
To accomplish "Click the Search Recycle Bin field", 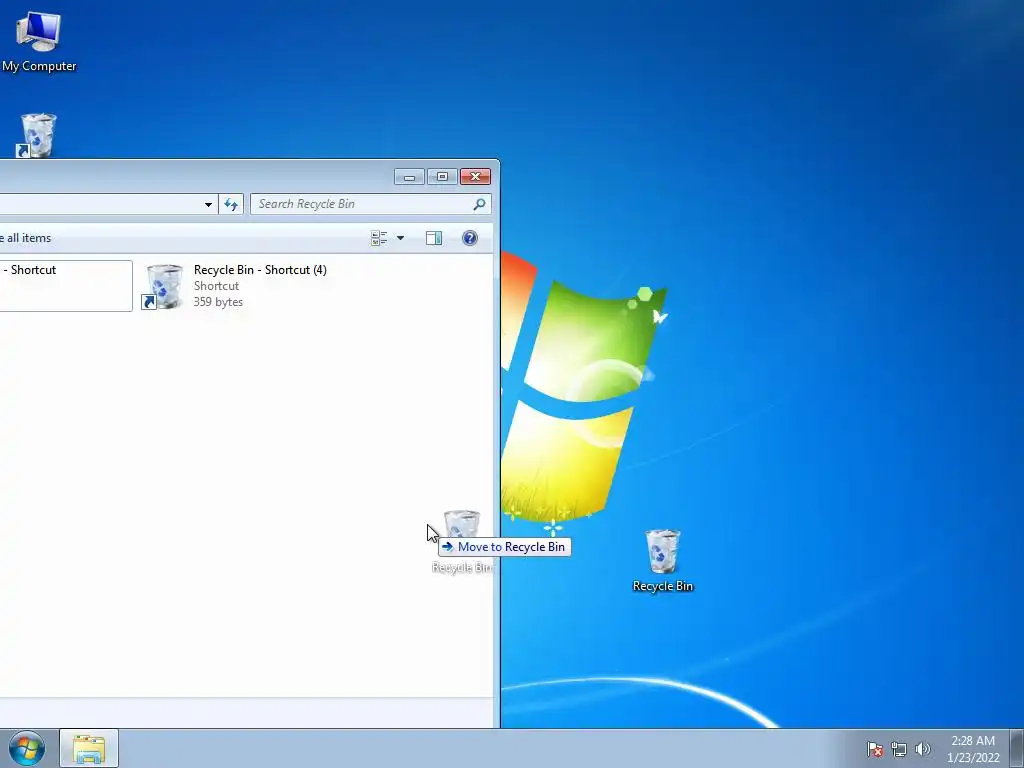I will [x=370, y=204].
